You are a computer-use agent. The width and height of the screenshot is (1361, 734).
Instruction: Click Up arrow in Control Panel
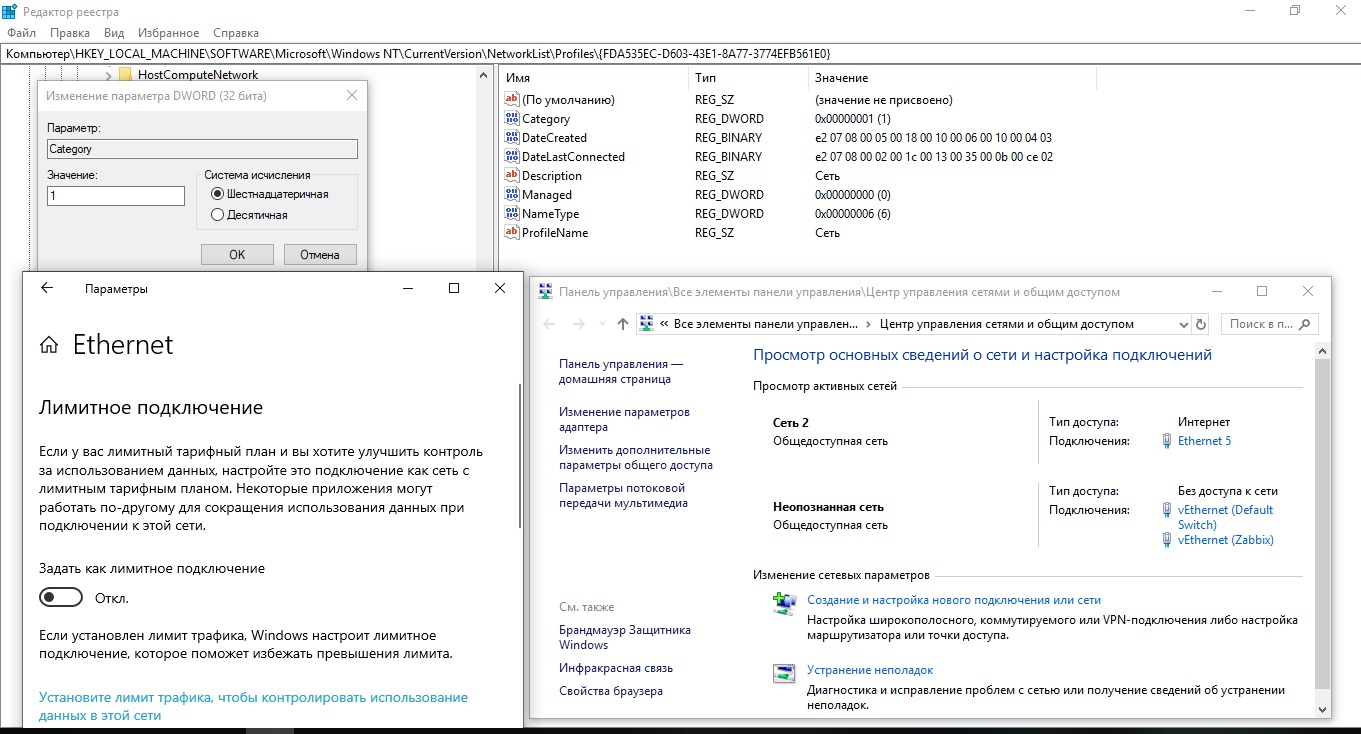pos(623,324)
